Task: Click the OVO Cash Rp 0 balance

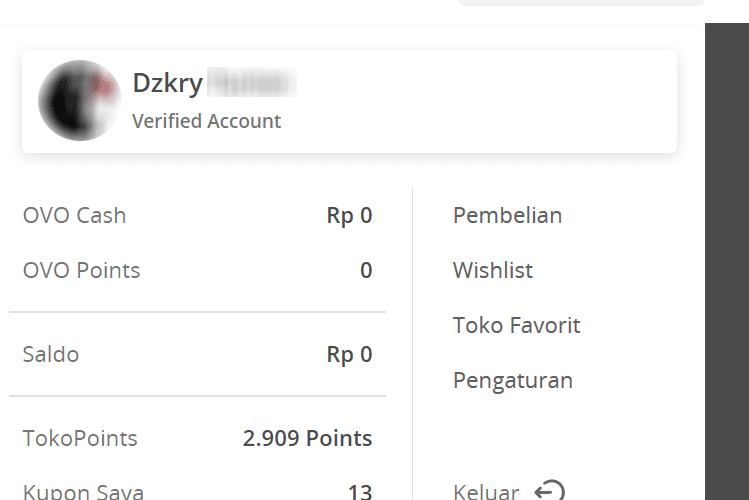Action: 349,215
